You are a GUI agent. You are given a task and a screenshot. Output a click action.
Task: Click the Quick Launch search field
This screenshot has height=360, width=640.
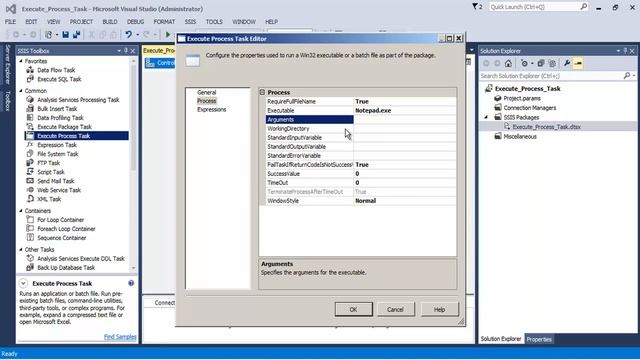tap(534, 7)
